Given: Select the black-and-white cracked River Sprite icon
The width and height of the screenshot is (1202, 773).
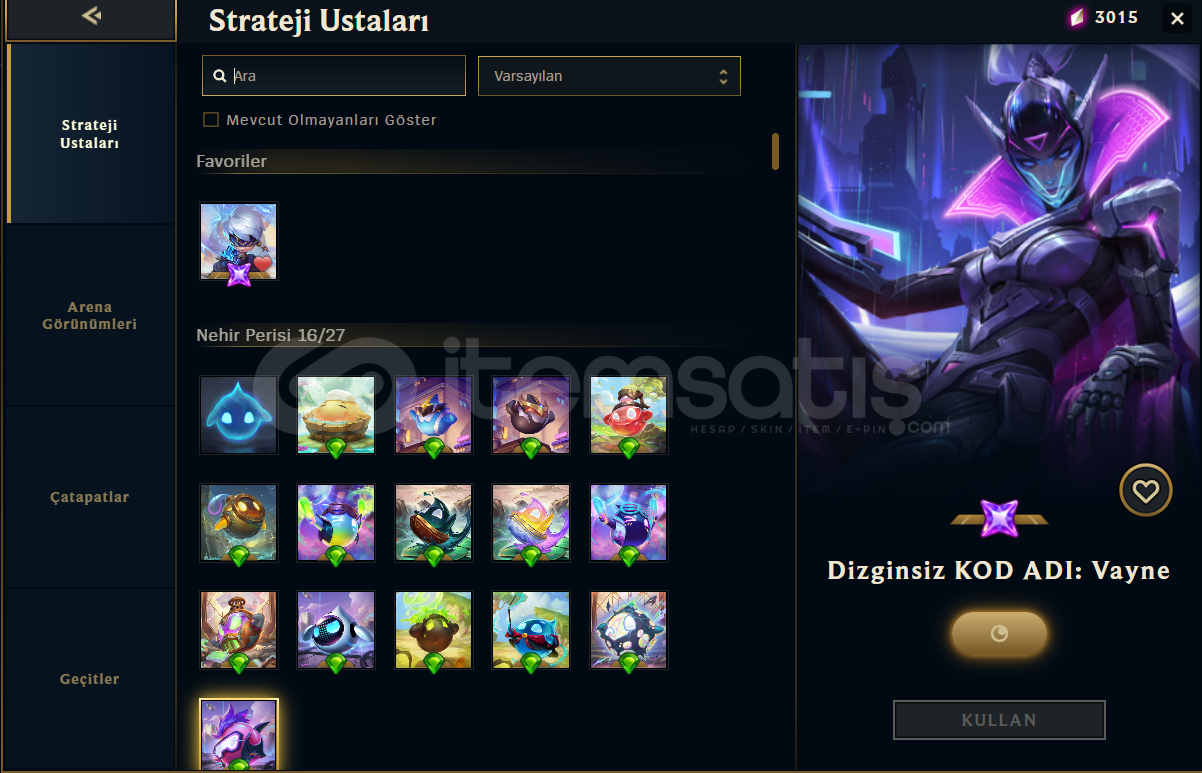Looking at the screenshot, I should tap(628, 630).
